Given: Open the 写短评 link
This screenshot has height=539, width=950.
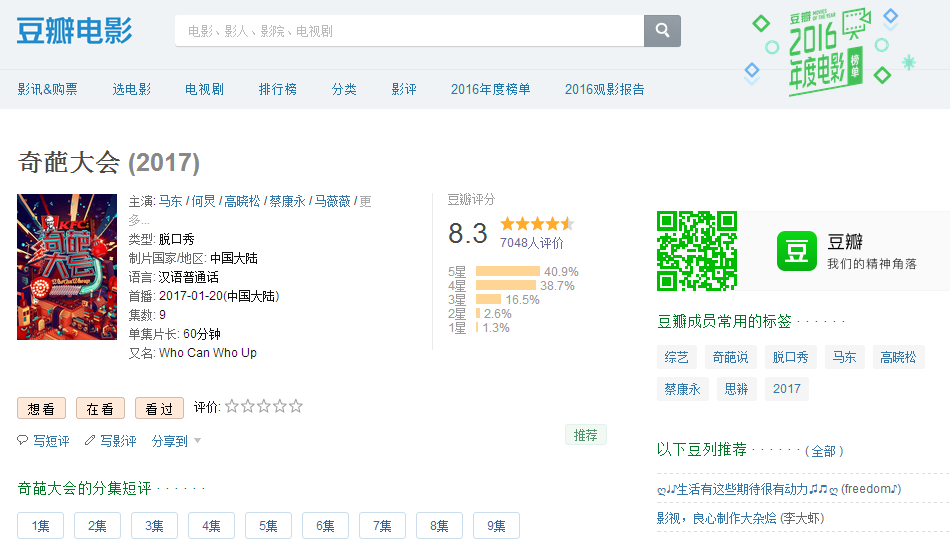Looking at the screenshot, I should [x=51, y=441].
